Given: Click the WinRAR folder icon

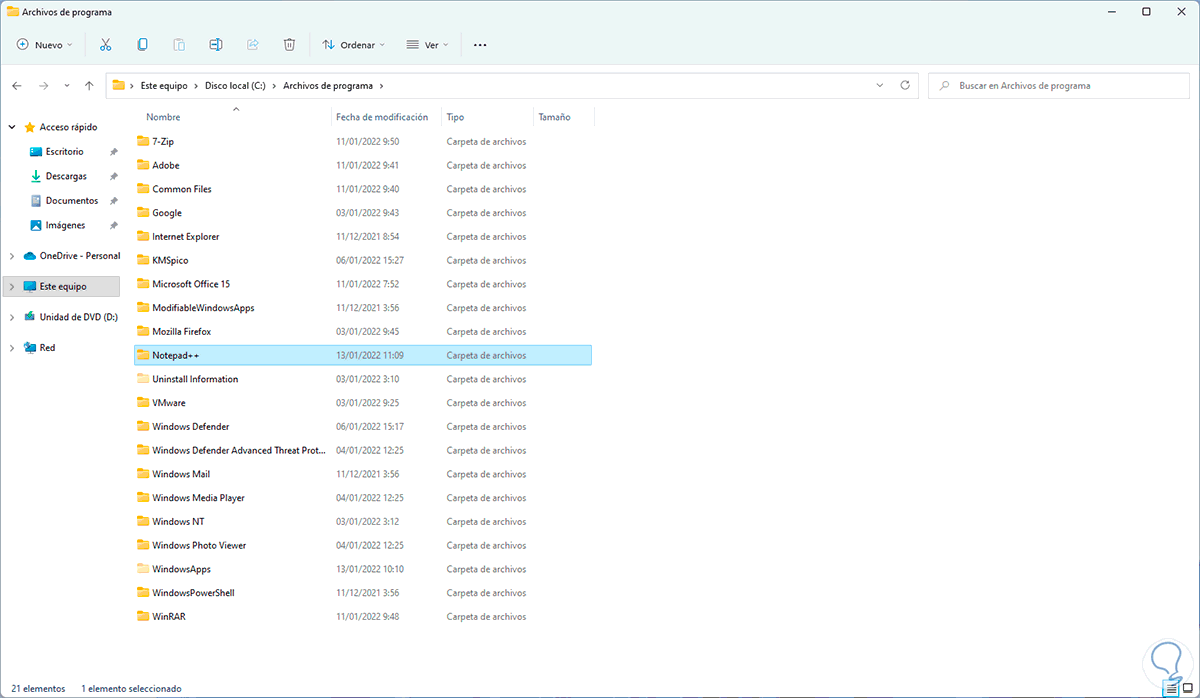Looking at the screenshot, I should point(143,617).
